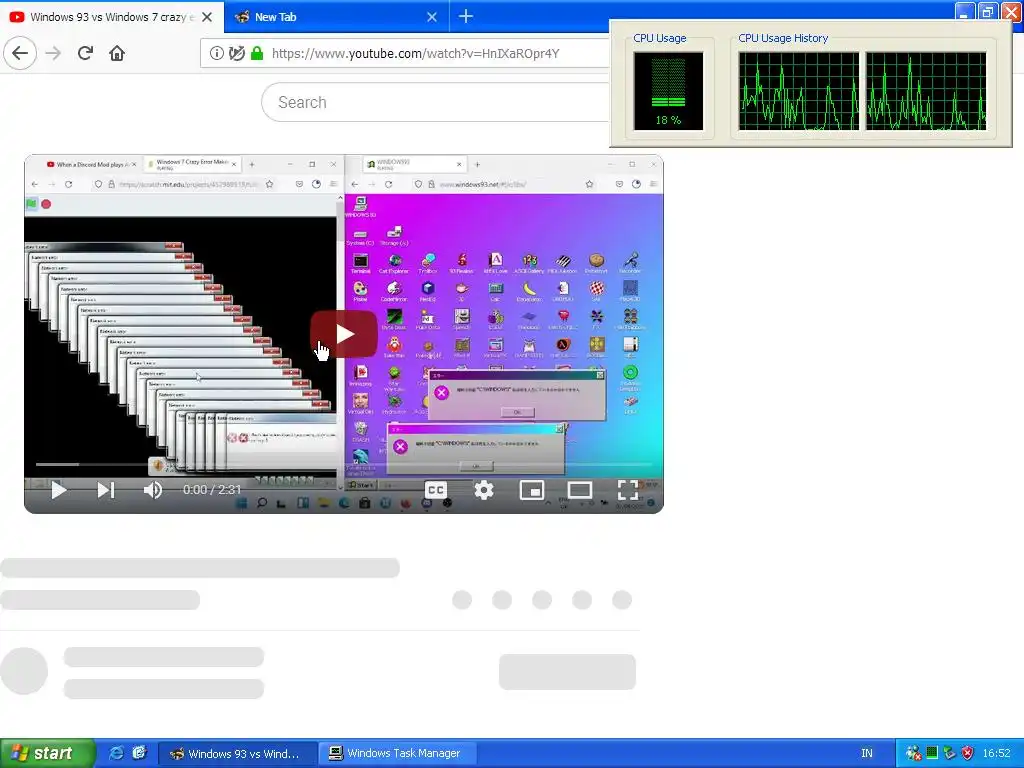The height and width of the screenshot is (768, 1024).
Task: Focus the YouTube Search box
Action: tap(434, 102)
